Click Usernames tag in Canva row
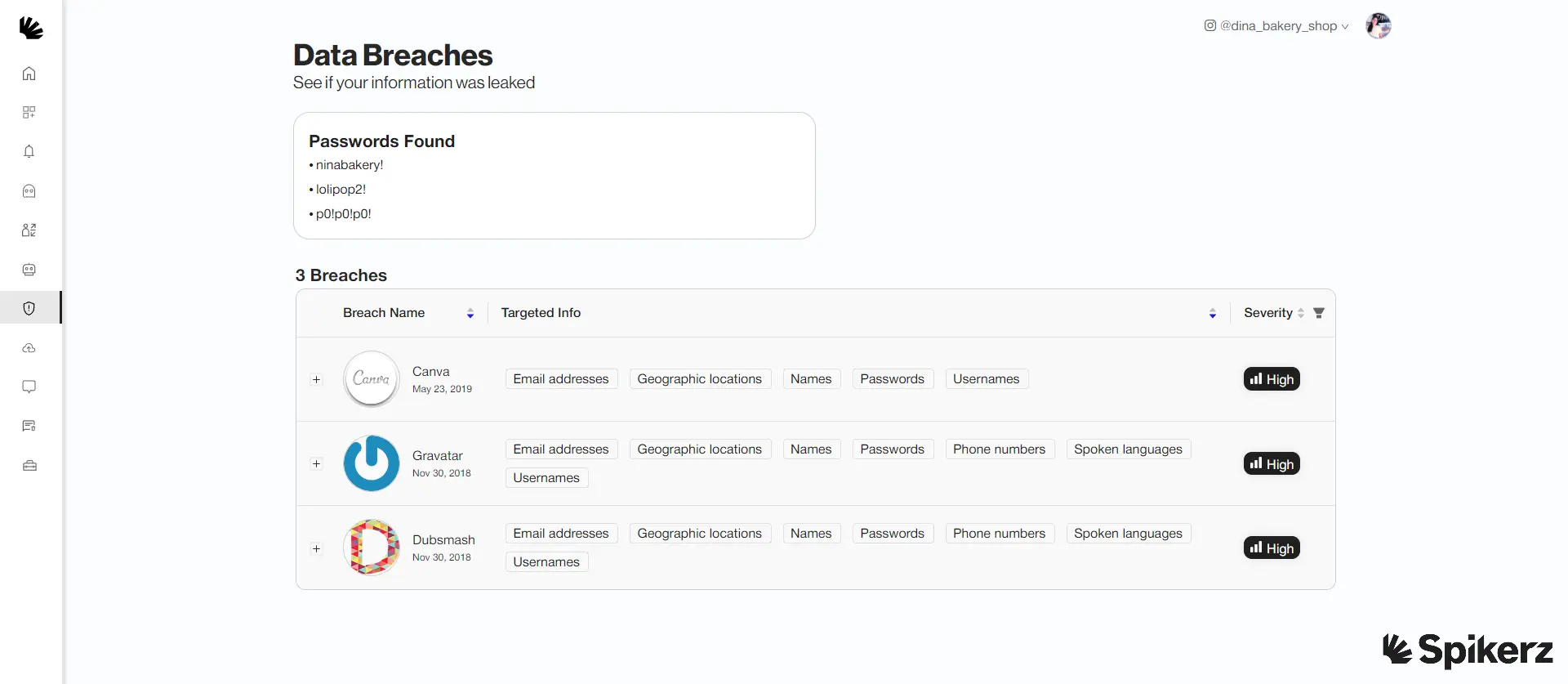This screenshot has height=684, width=1568. point(987,379)
